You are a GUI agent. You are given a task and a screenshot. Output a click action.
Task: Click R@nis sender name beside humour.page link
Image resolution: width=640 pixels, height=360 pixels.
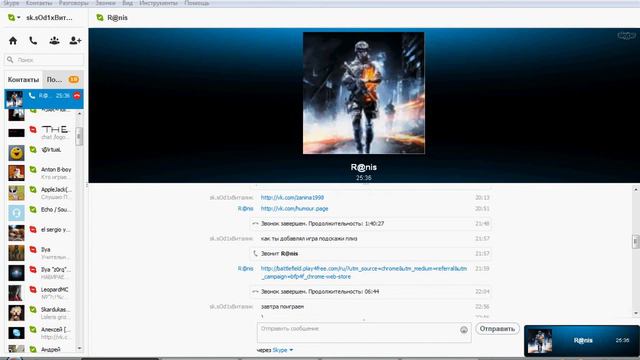[x=245, y=209]
